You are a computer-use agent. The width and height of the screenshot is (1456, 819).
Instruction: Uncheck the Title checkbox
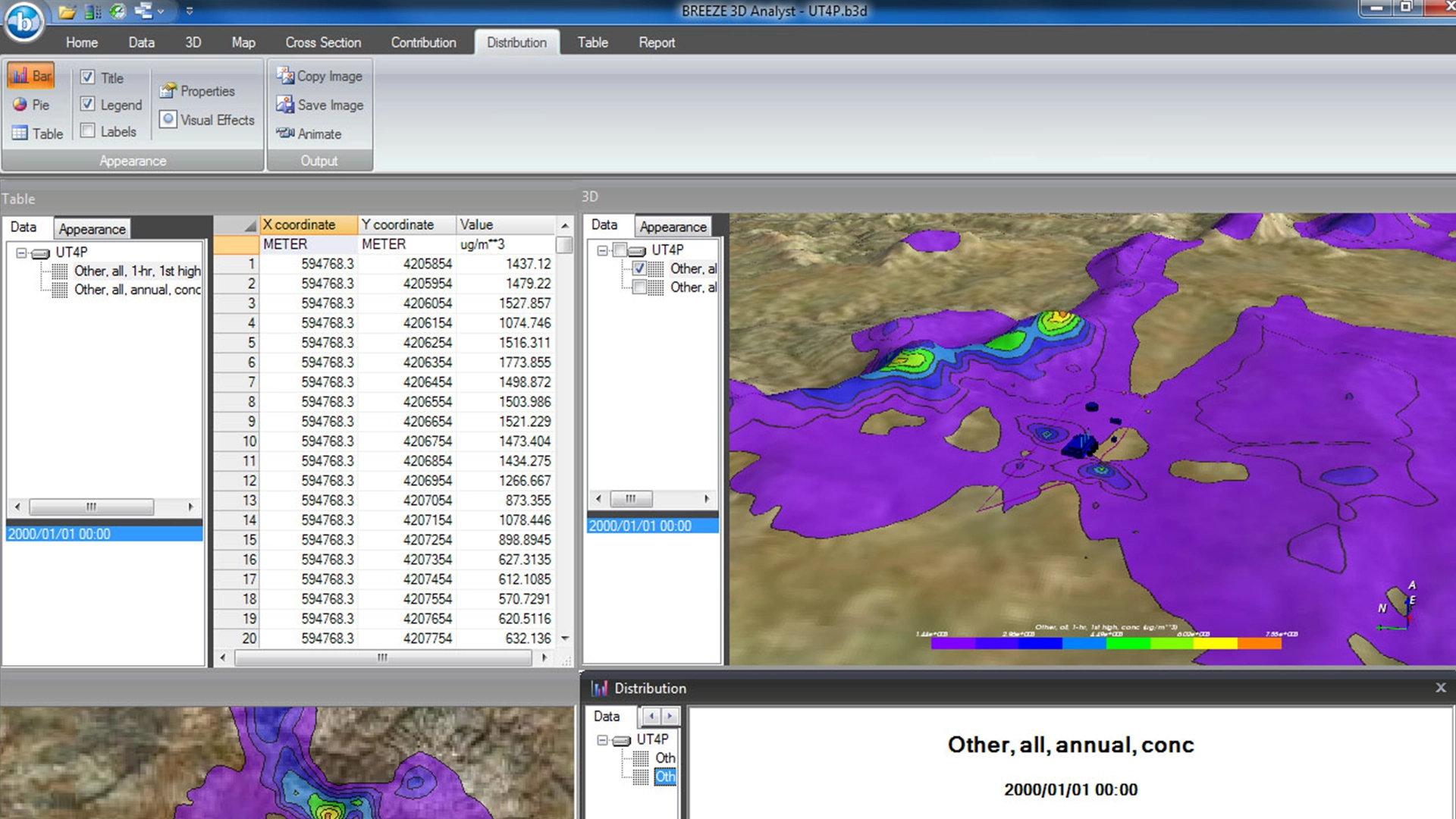tap(88, 77)
